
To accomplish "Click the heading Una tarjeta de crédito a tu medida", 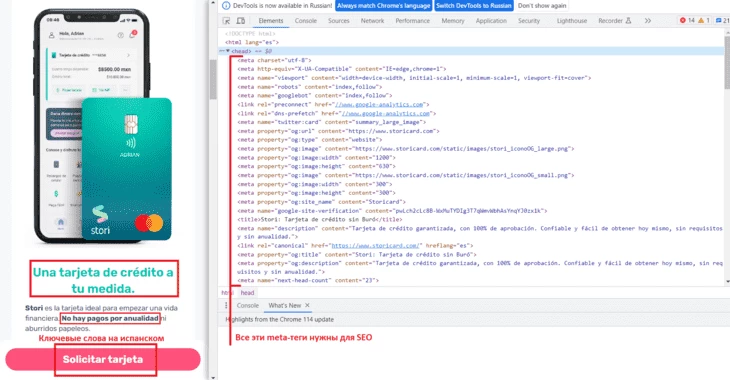I will [x=103, y=280].
